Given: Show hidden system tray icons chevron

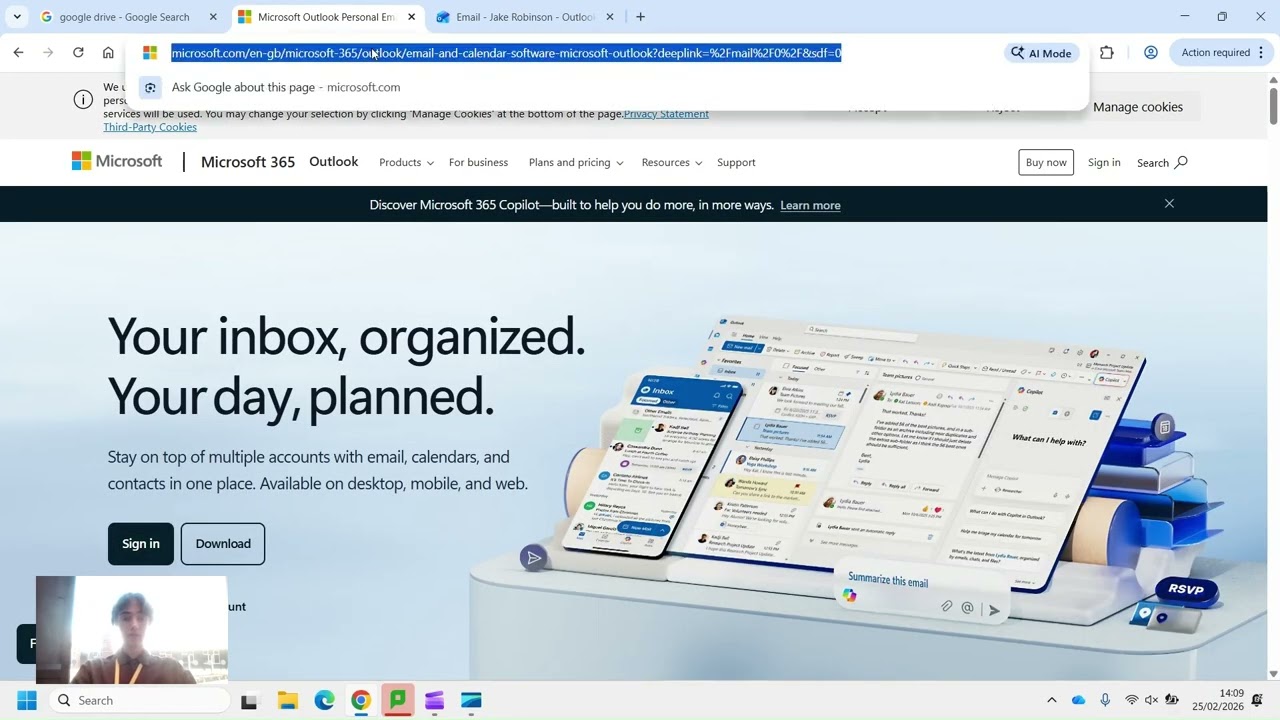Looking at the screenshot, I should [x=1051, y=700].
